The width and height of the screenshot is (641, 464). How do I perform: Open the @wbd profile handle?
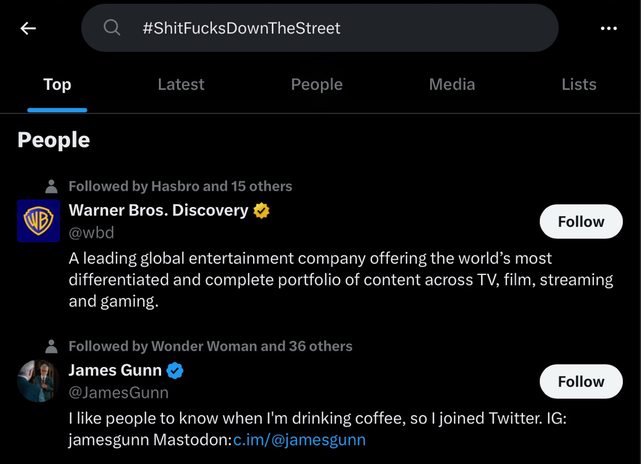click(91, 233)
